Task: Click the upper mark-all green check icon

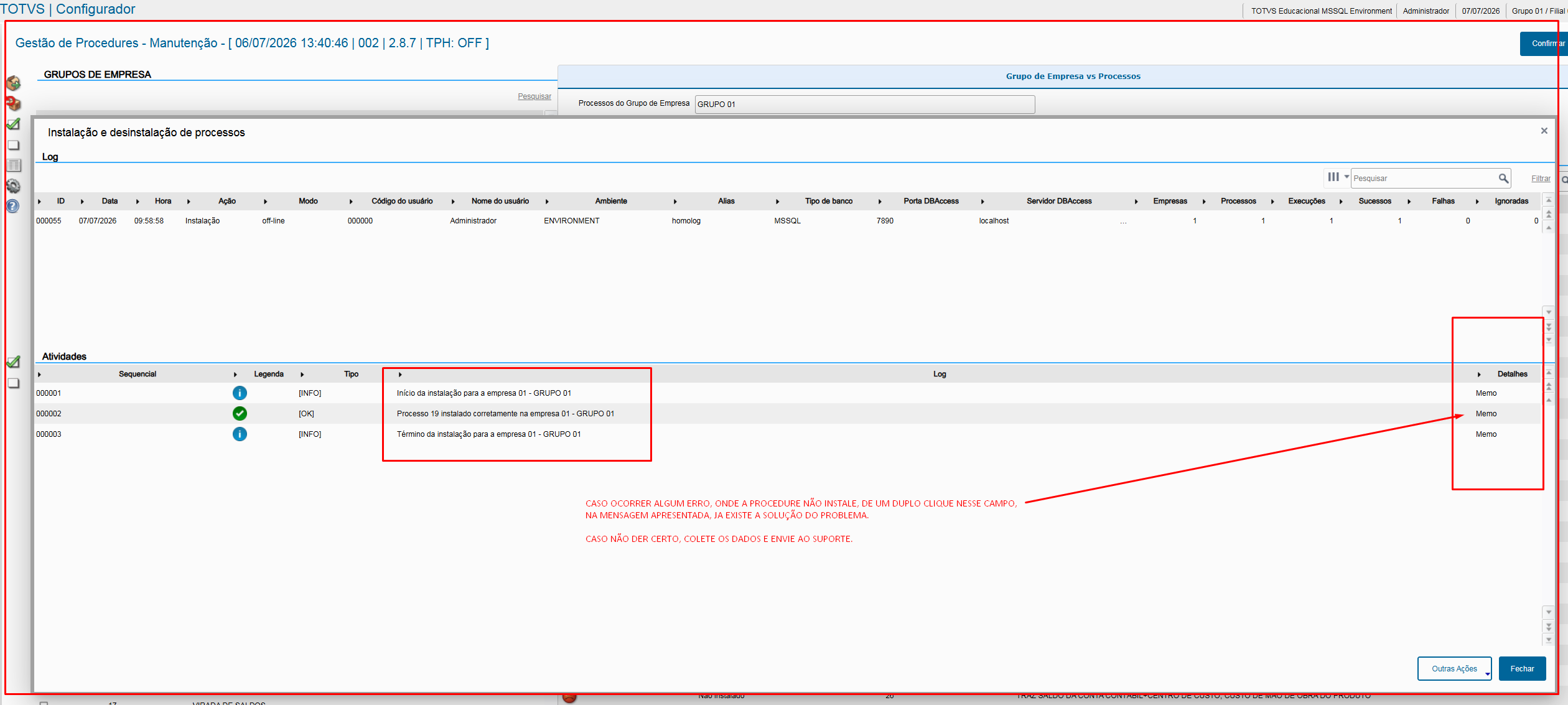Action: point(13,124)
